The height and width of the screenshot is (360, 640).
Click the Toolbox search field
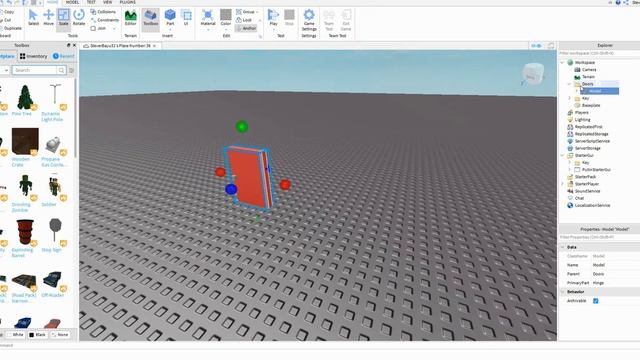pyautogui.click(x=35, y=70)
